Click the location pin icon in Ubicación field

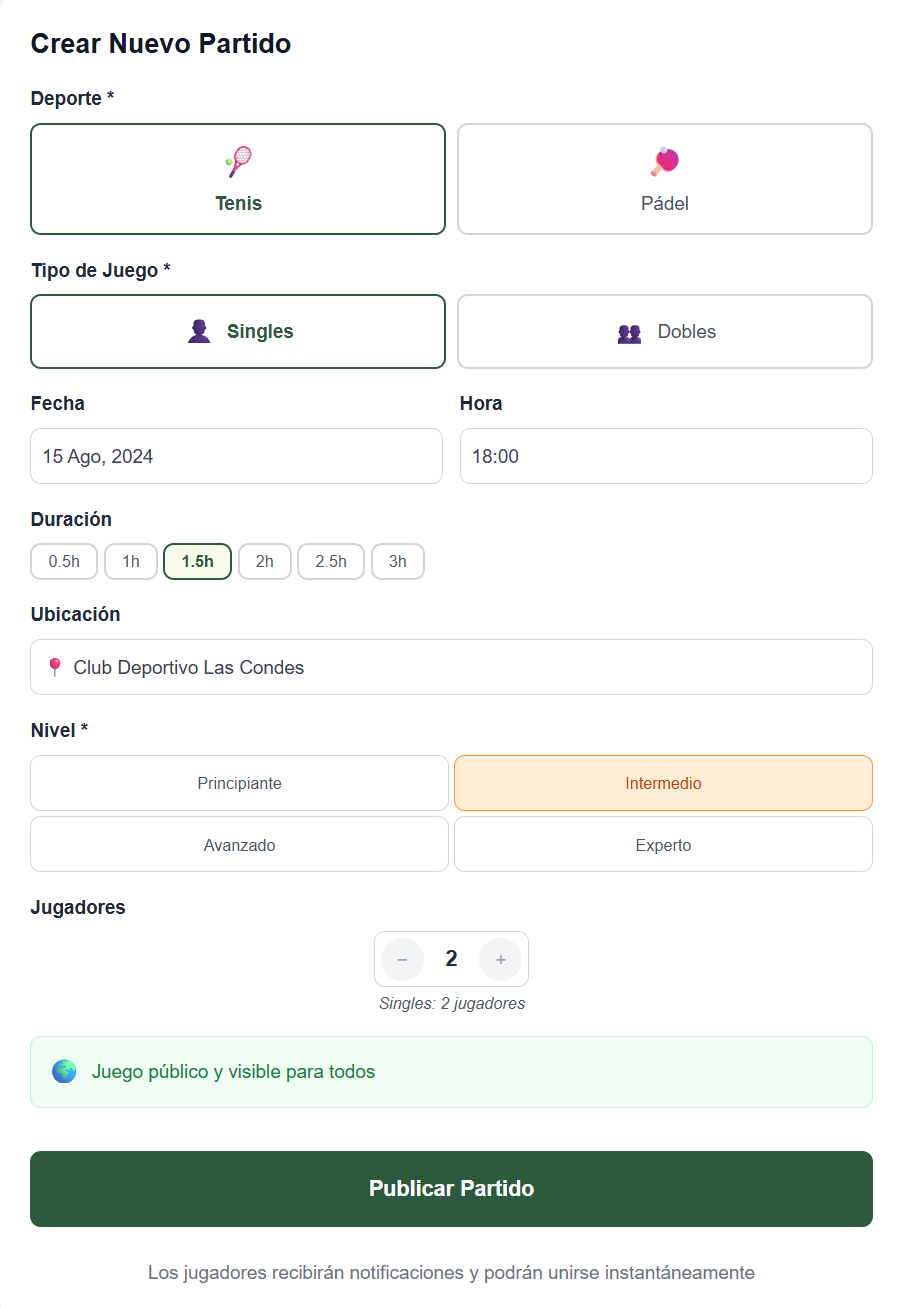pyautogui.click(x=54, y=667)
